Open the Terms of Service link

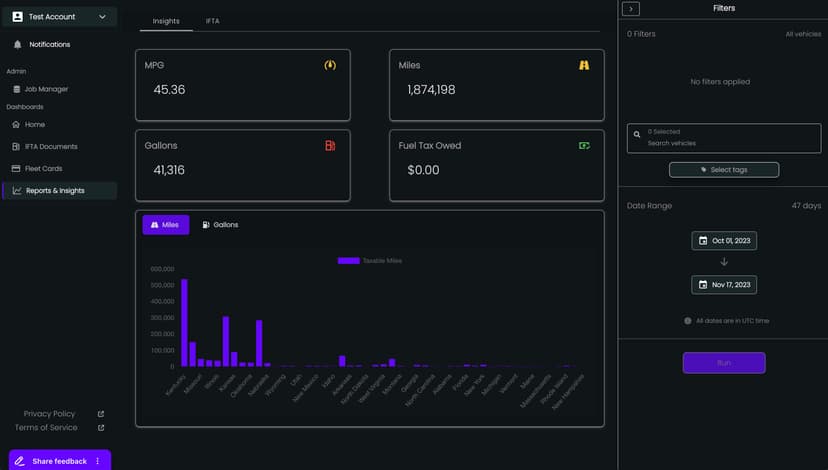click(x=46, y=428)
